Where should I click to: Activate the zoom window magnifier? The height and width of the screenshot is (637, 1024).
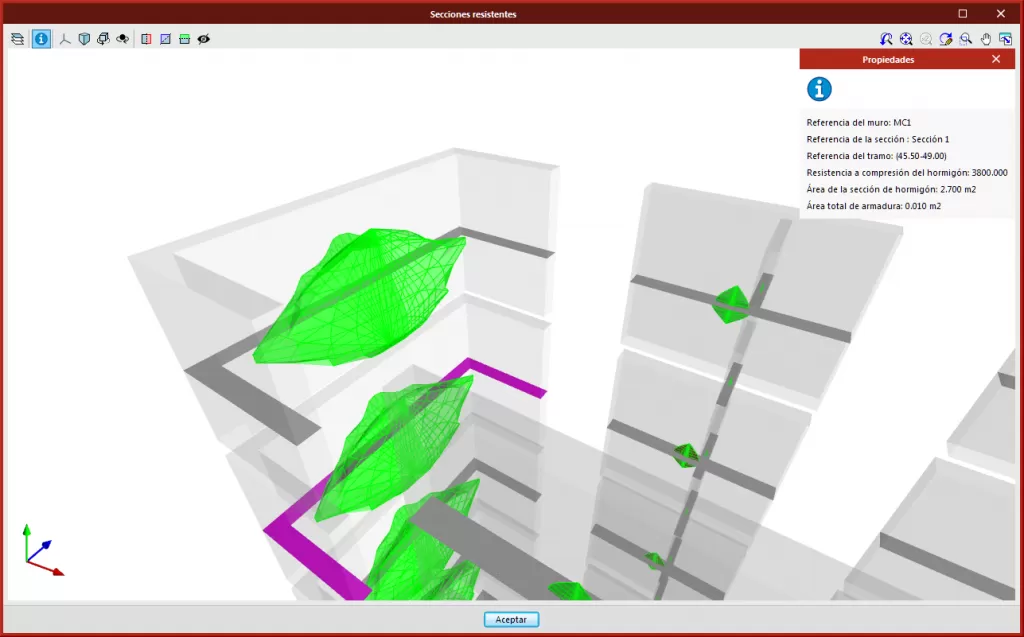tap(965, 39)
